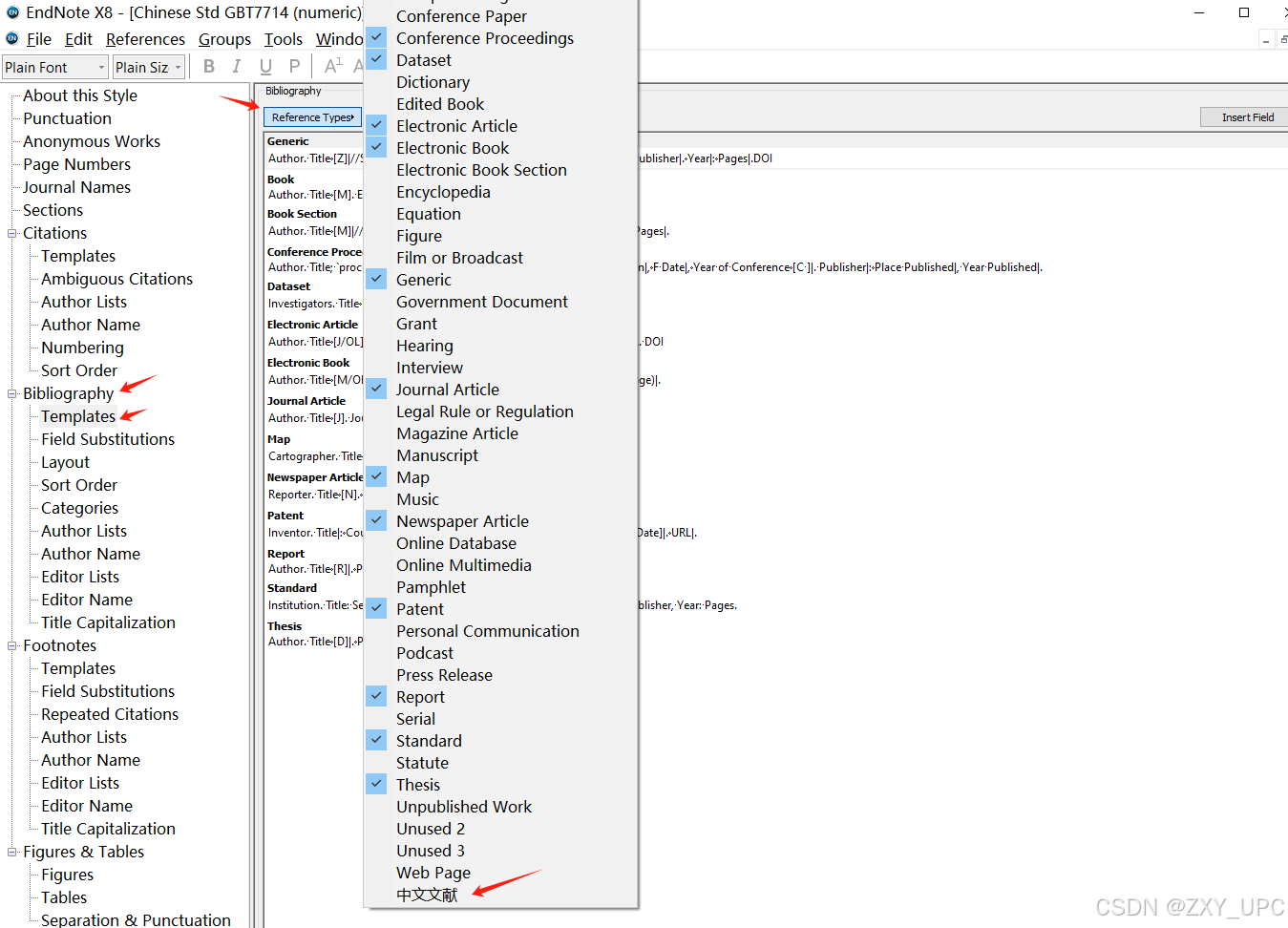Select Numbering under Citations
The image size is (1288, 928).
(x=82, y=348)
